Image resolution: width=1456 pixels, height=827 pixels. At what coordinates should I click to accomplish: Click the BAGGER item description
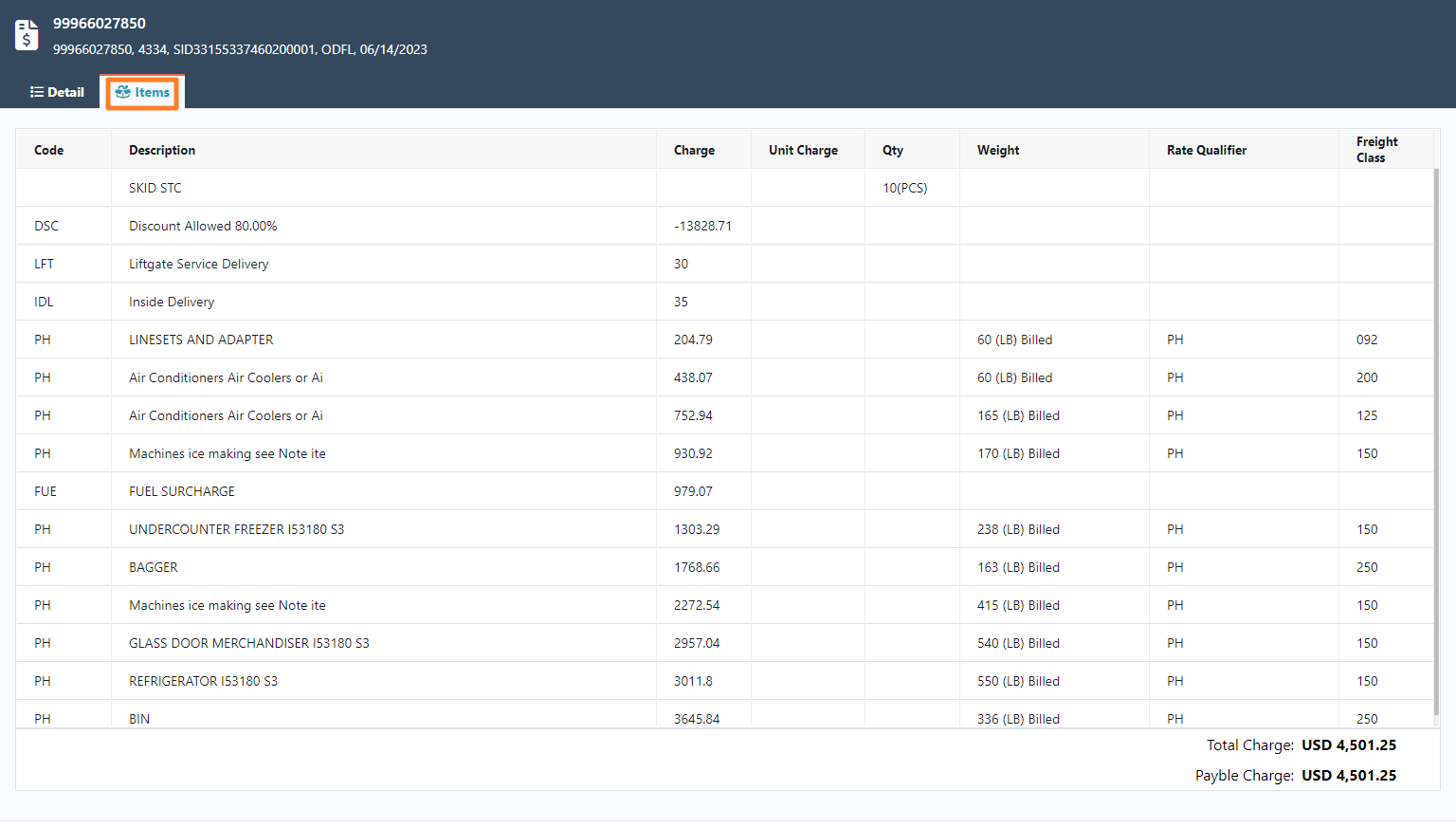pyautogui.click(x=154, y=567)
